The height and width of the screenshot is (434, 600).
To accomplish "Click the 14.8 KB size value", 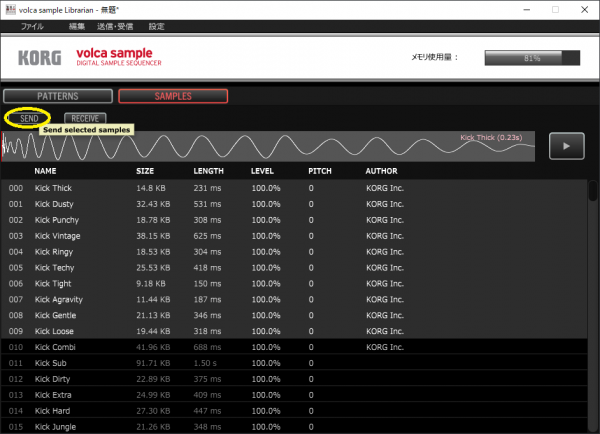I will (151, 188).
